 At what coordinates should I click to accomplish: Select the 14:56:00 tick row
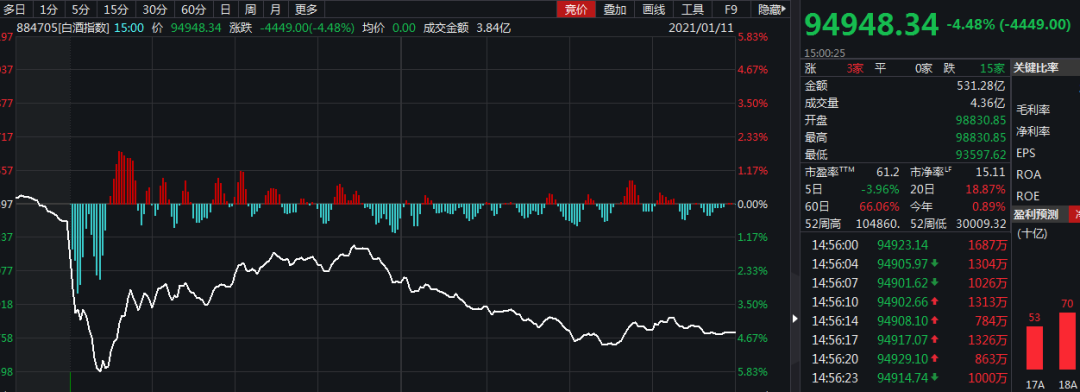905,245
